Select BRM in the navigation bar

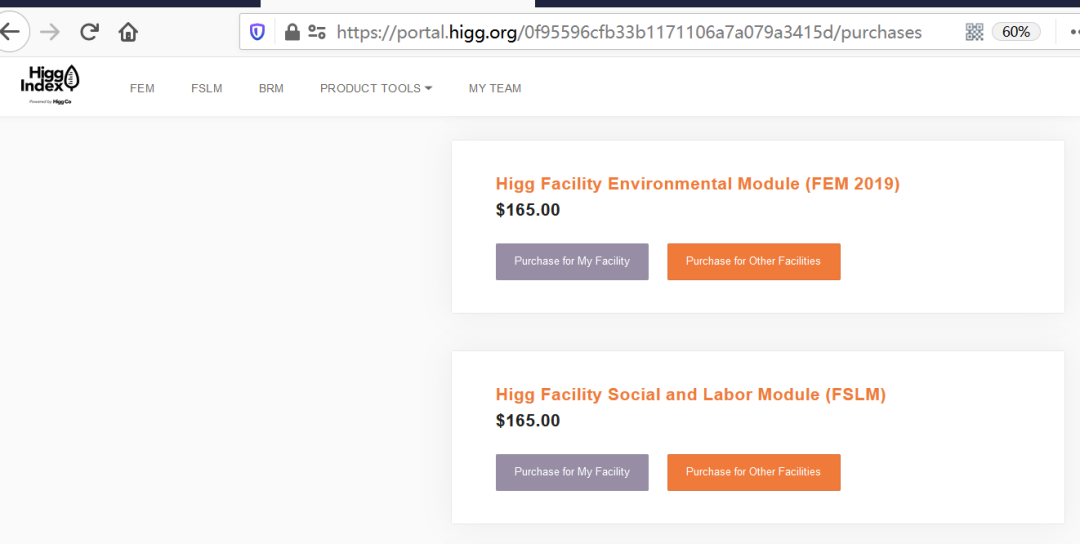[271, 88]
